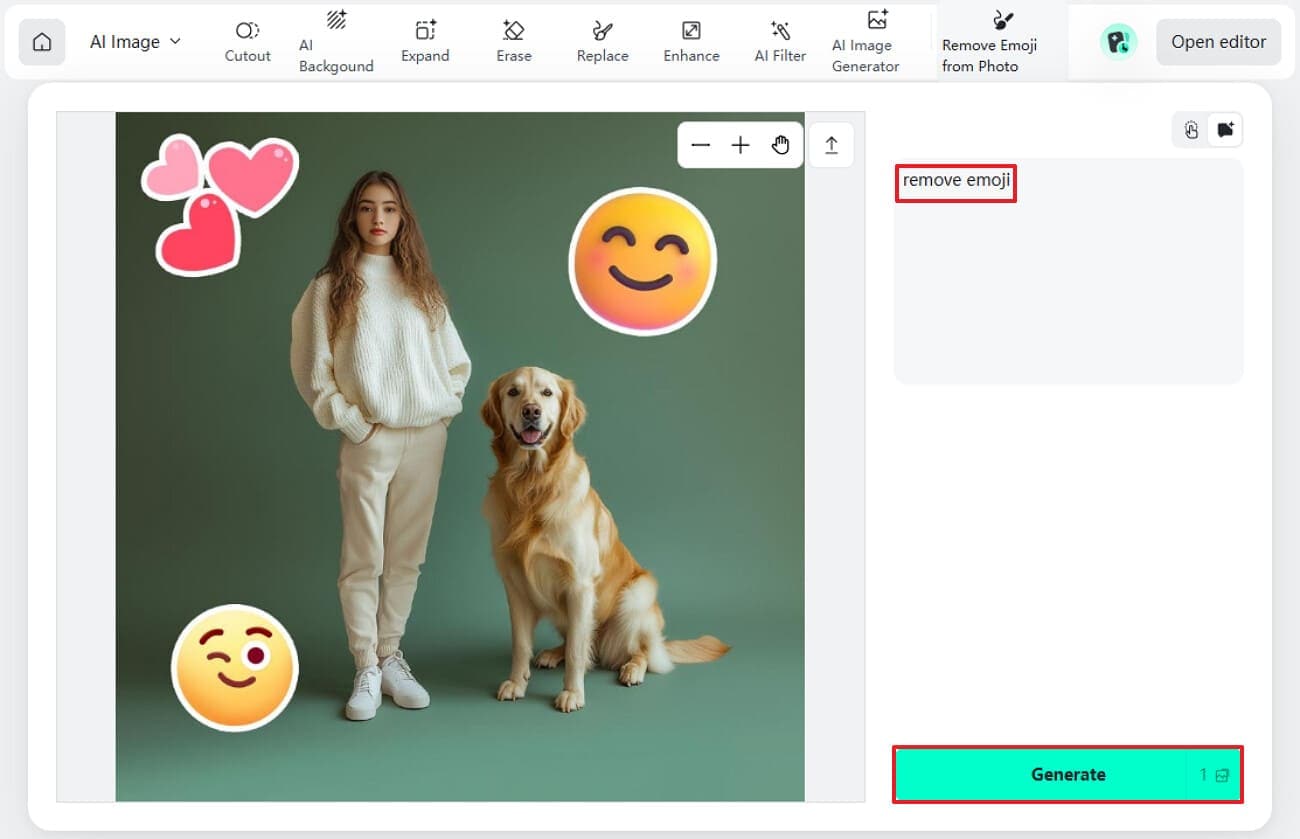Go to the home page icon
1300x839 pixels.
tap(42, 42)
